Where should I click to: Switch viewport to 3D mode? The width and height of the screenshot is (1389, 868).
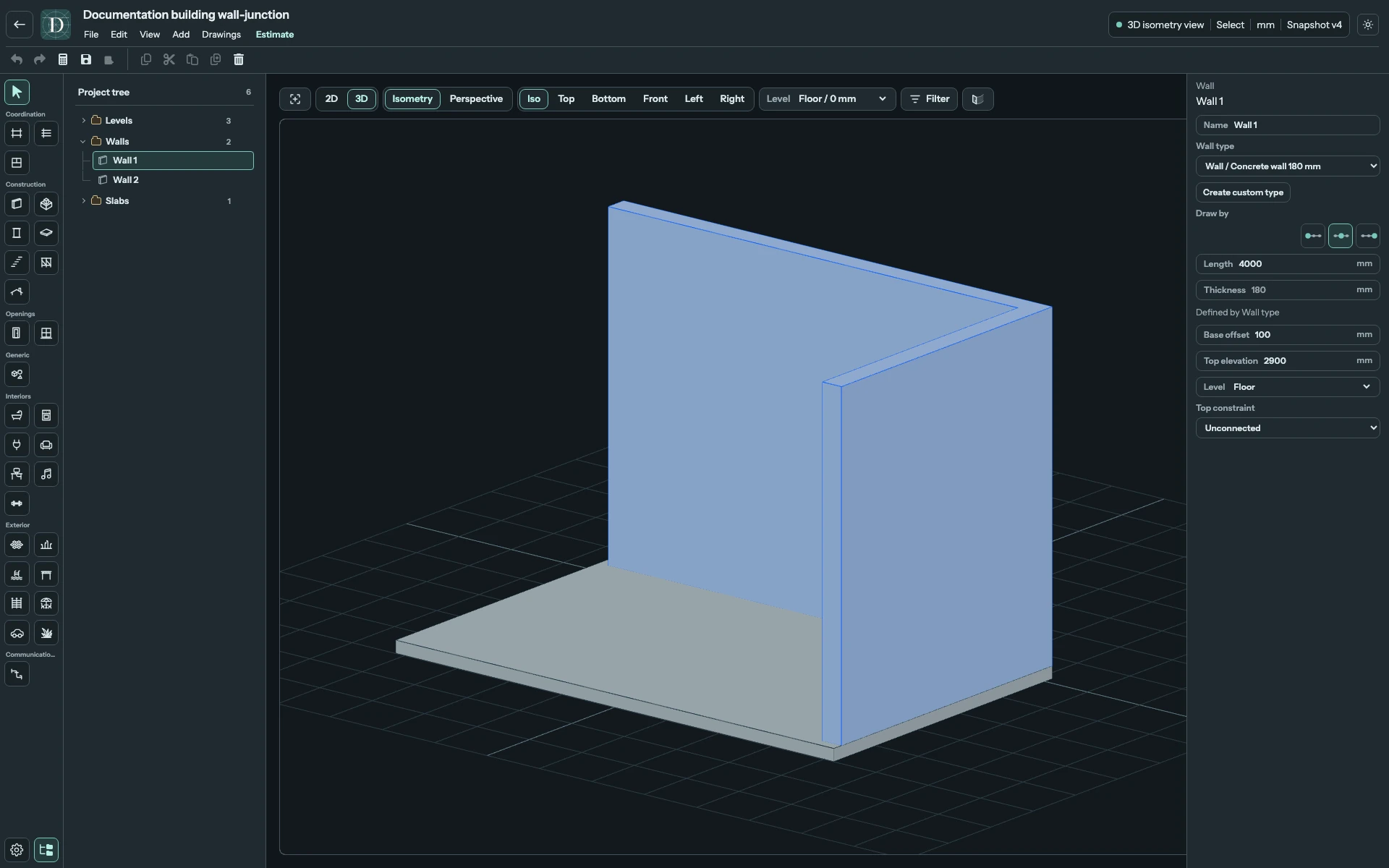tap(362, 99)
